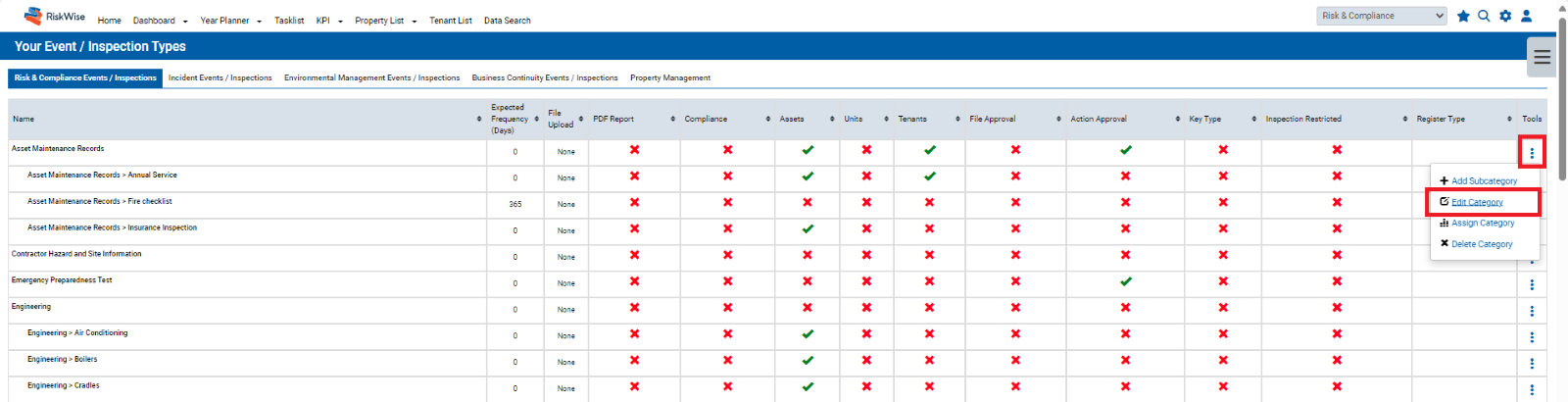Open the user profile icon
This screenshot has width=1568, height=402.
pyautogui.click(x=1527, y=16)
